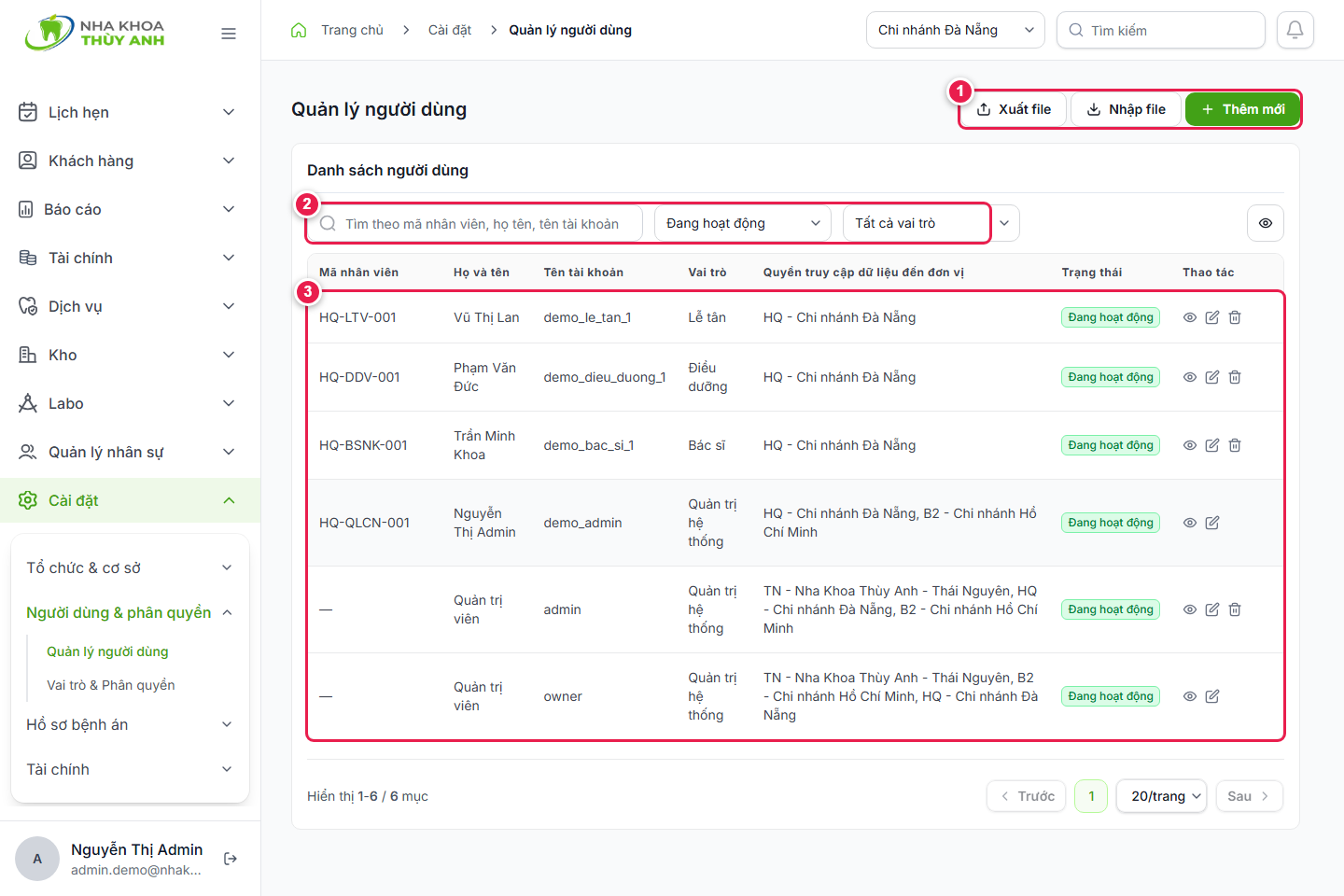View details of user Vũ Thị Lan
The image size is (1344, 896).
(x=1190, y=317)
